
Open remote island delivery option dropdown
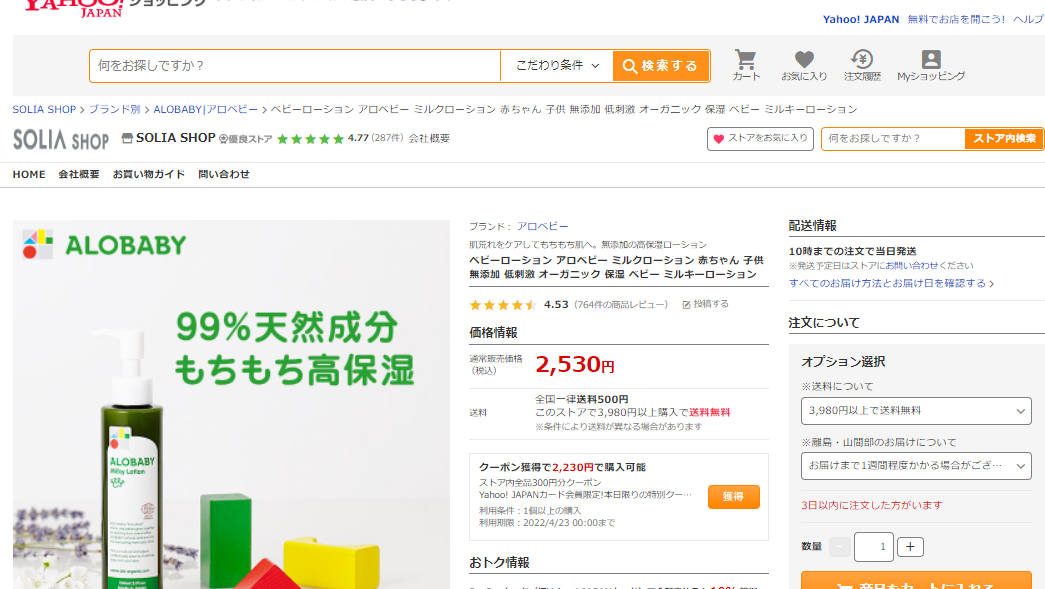pyautogui.click(x=916, y=466)
